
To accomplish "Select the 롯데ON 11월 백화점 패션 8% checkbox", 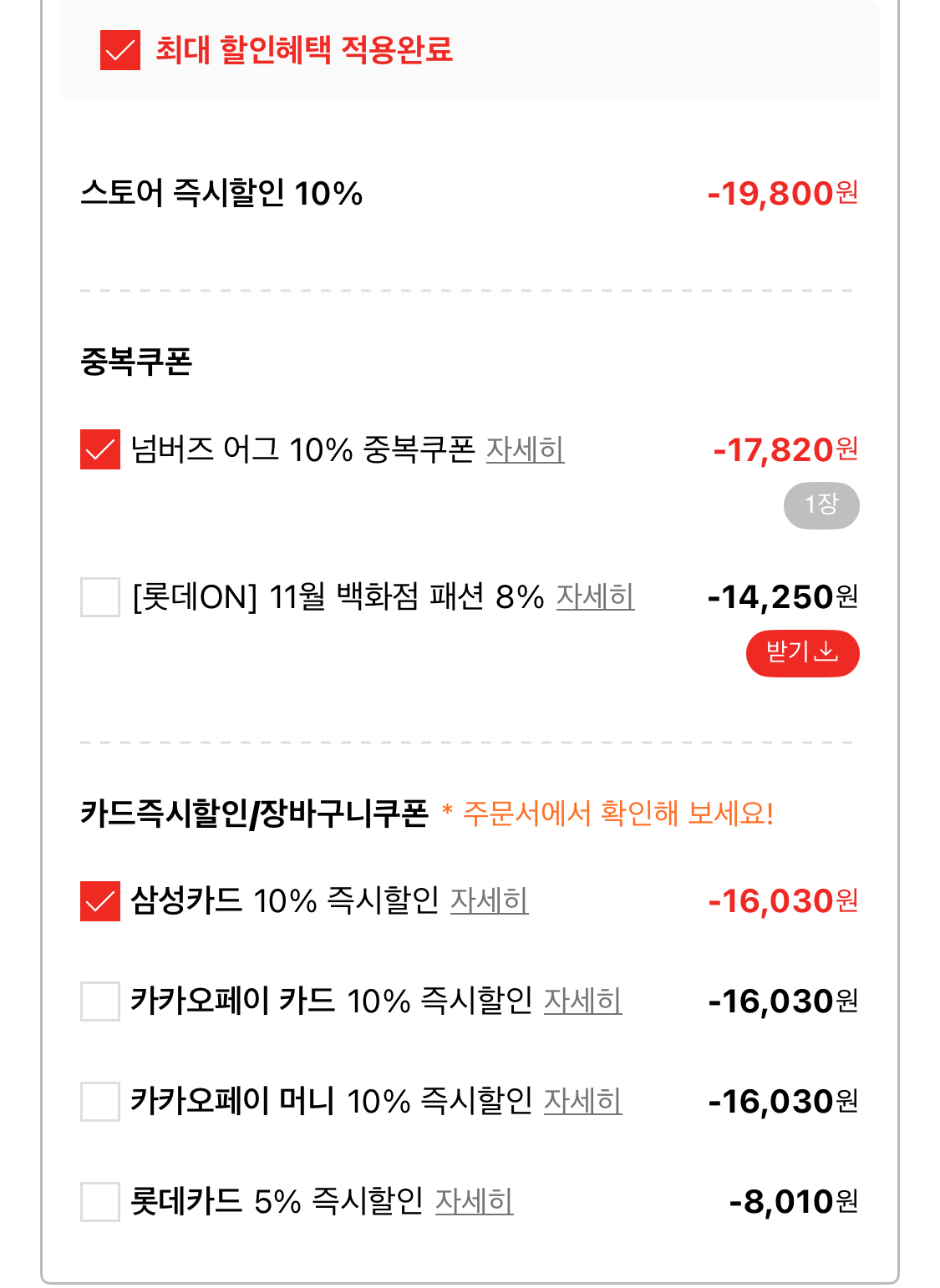I will click(x=100, y=597).
